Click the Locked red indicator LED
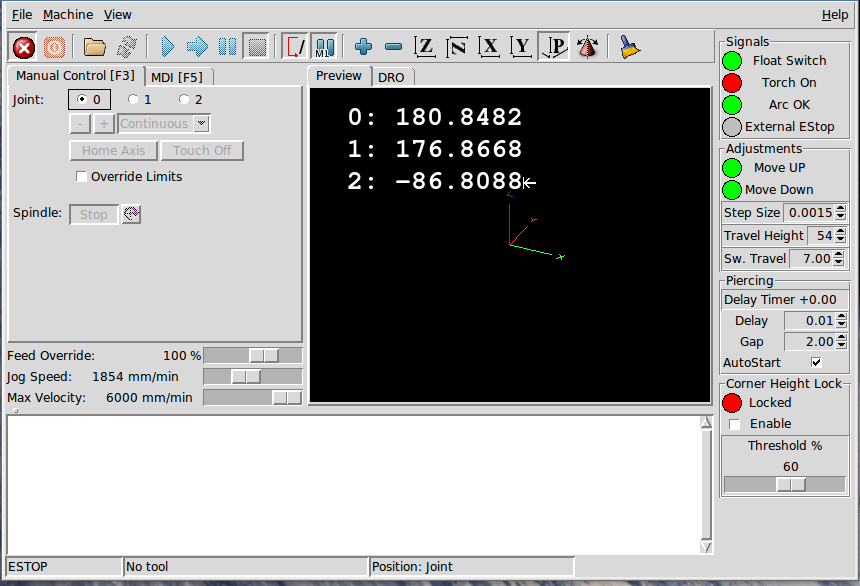This screenshot has width=860, height=586. click(732, 403)
